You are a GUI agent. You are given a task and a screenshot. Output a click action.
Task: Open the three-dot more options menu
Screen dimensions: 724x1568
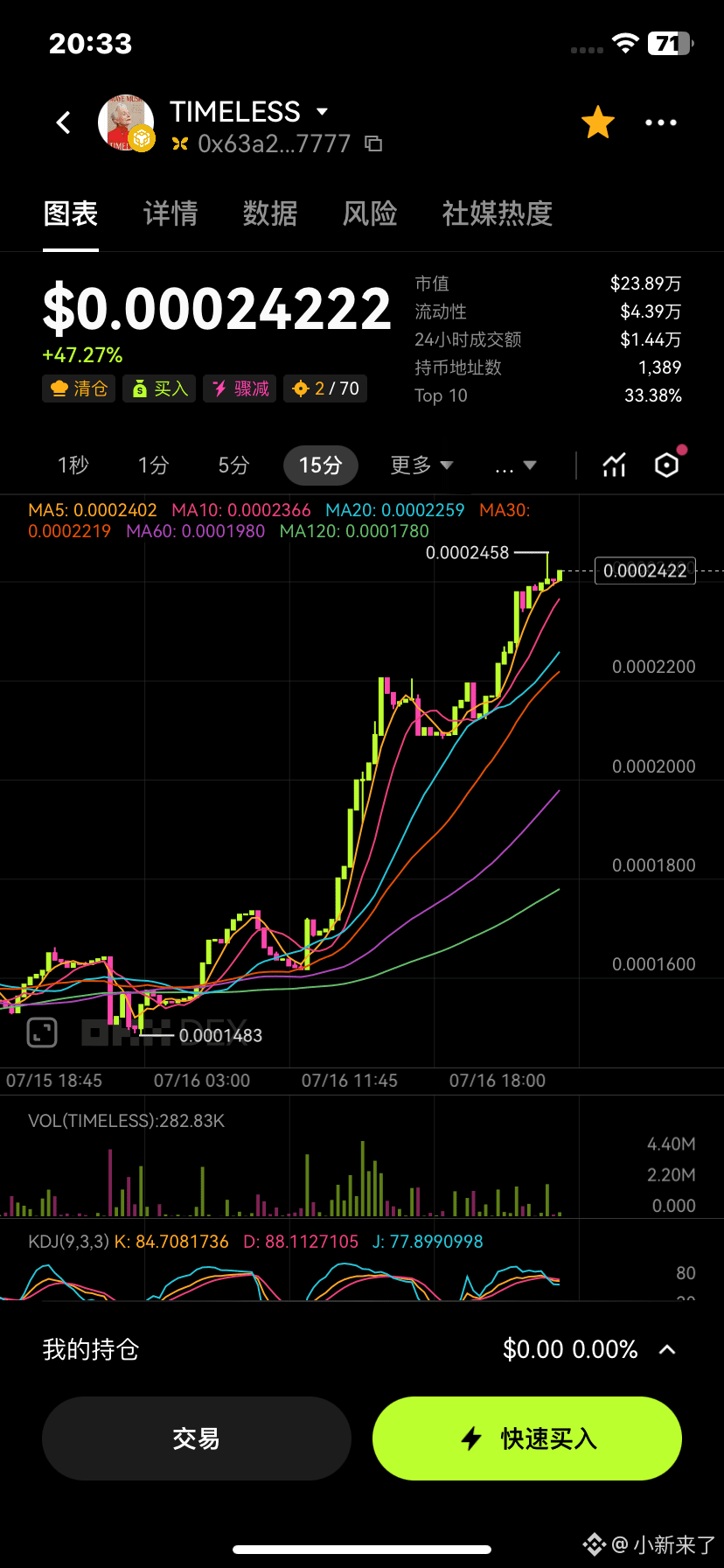(x=661, y=122)
